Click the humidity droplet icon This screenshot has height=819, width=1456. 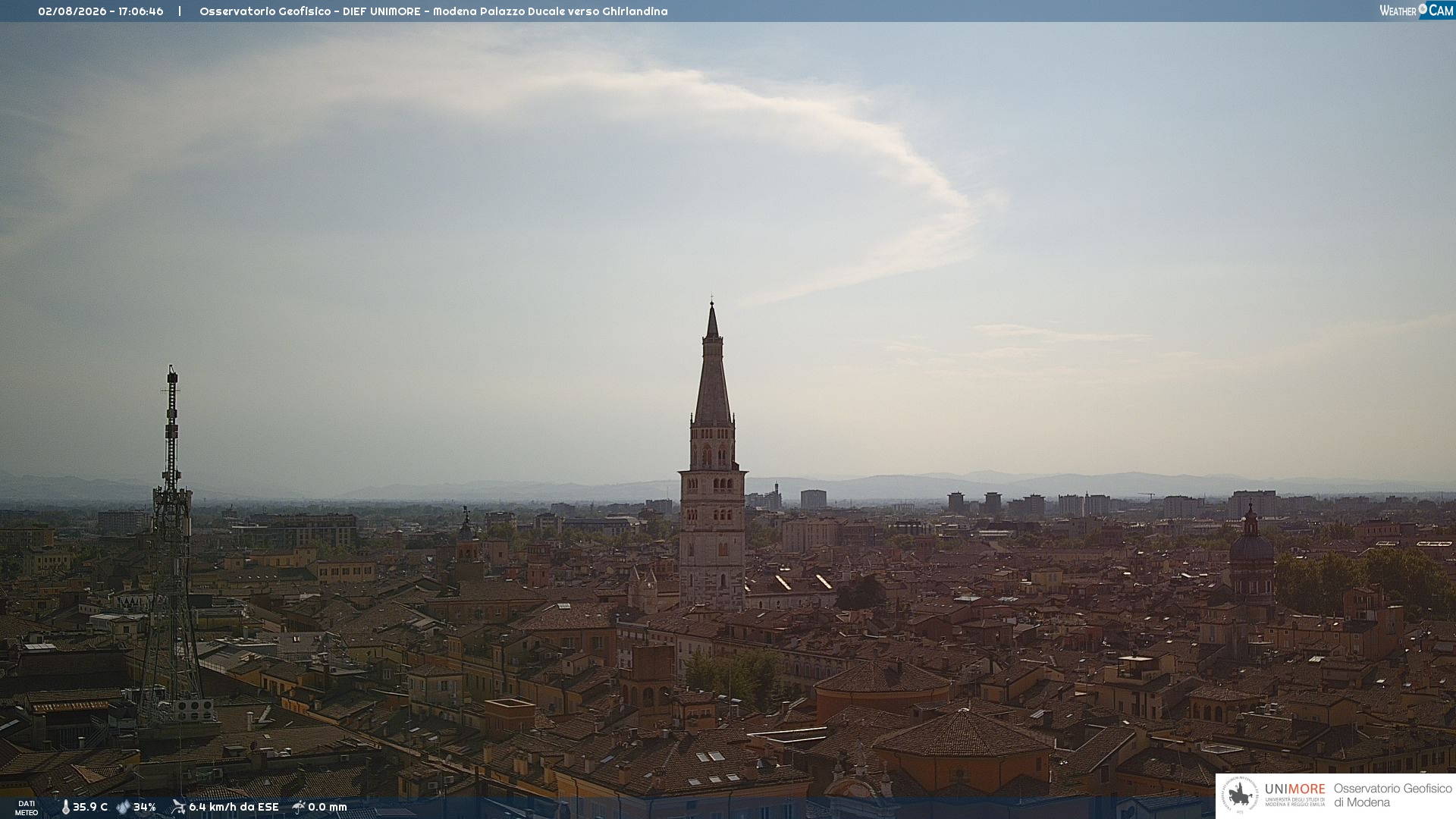(123, 807)
